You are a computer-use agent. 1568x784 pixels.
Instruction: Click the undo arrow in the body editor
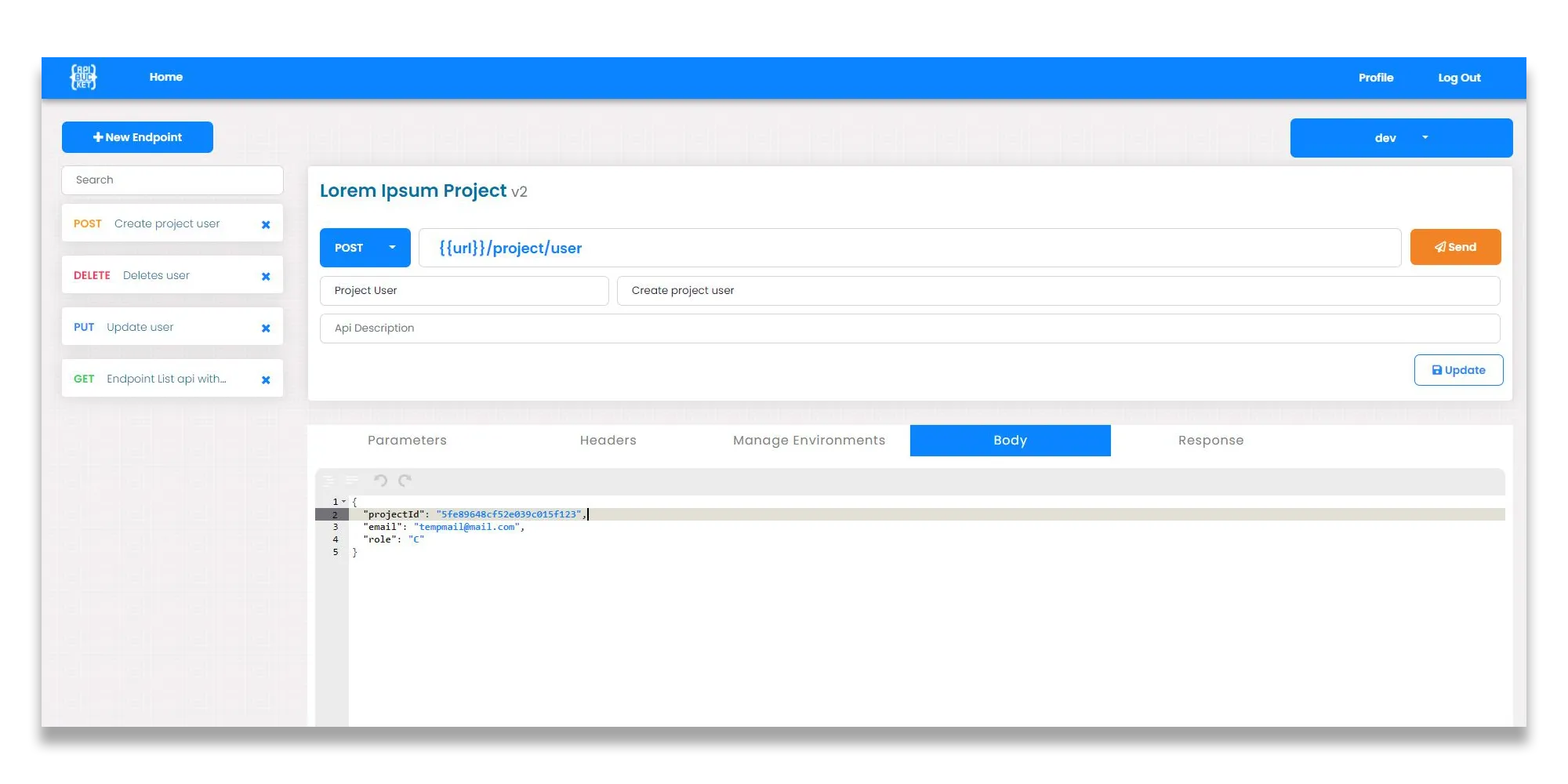click(x=381, y=480)
